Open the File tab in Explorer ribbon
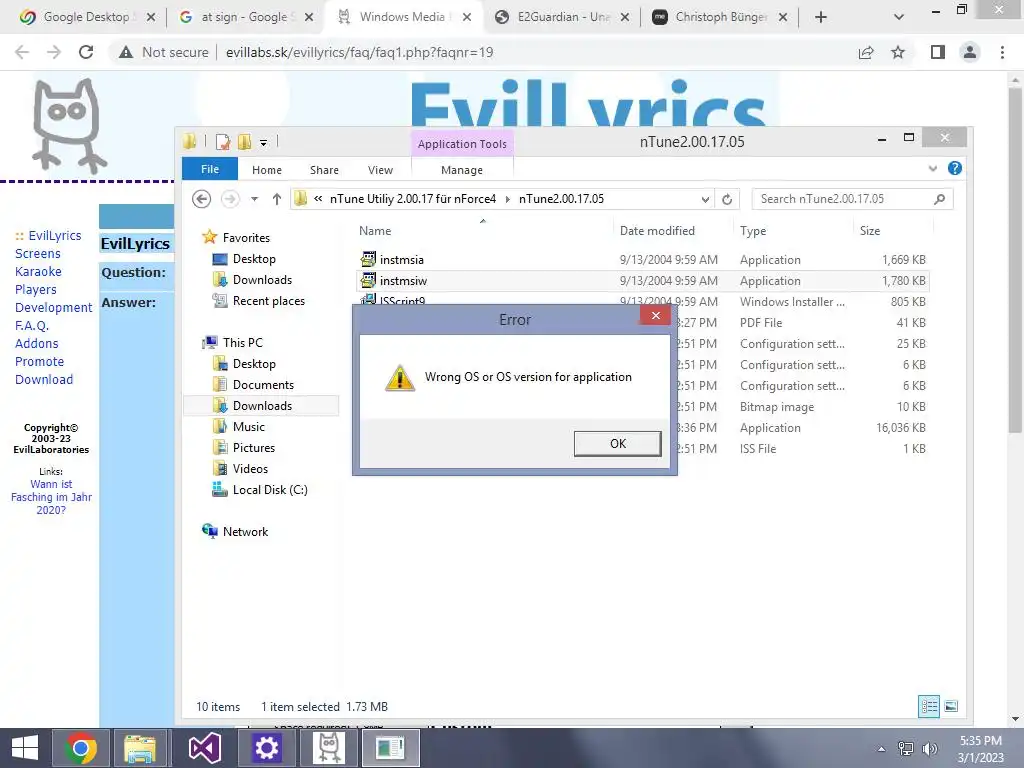Viewport: 1024px width, 768px height. (210, 169)
